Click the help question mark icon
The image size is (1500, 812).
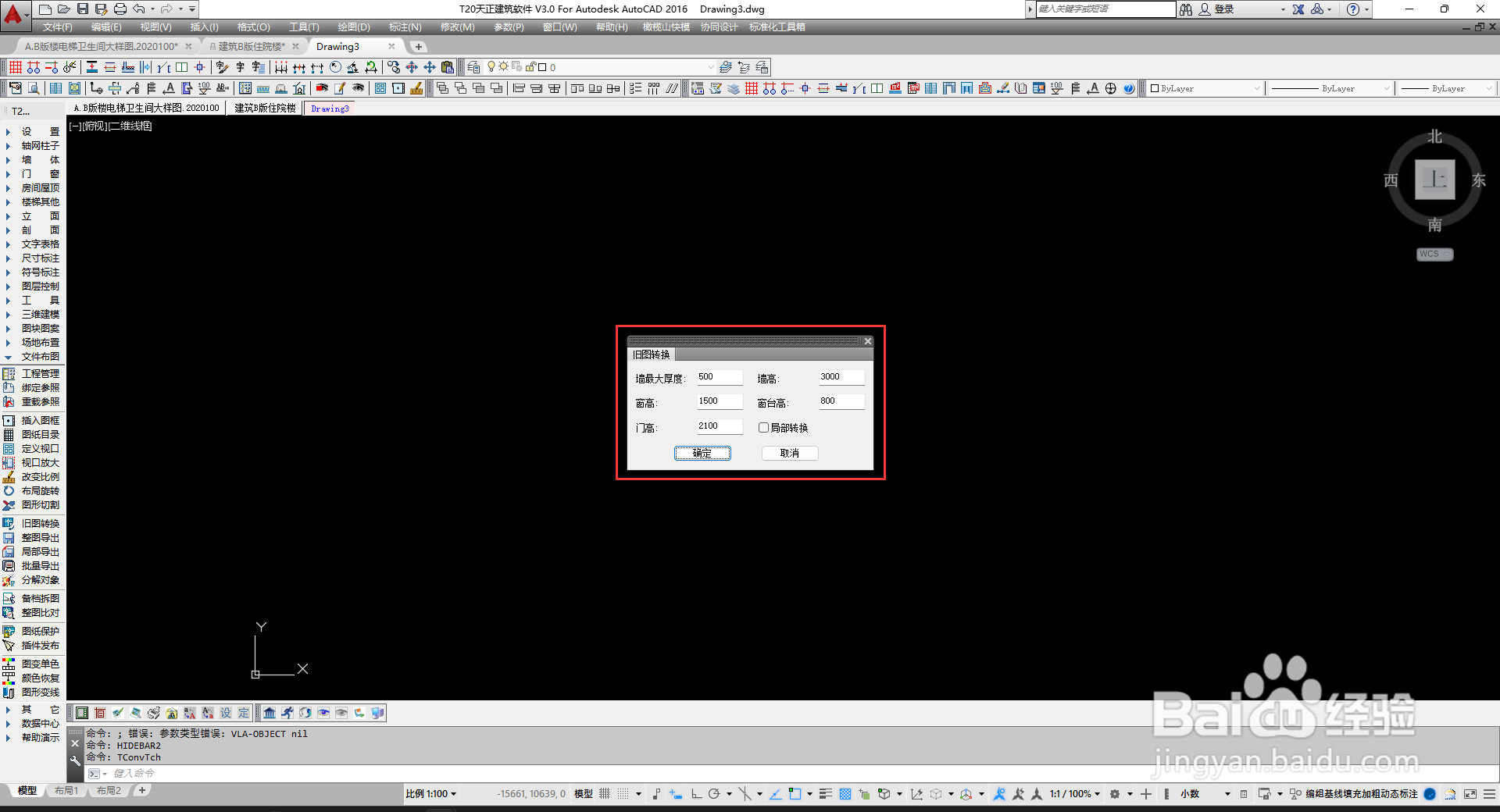pyautogui.click(x=1353, y=9)
